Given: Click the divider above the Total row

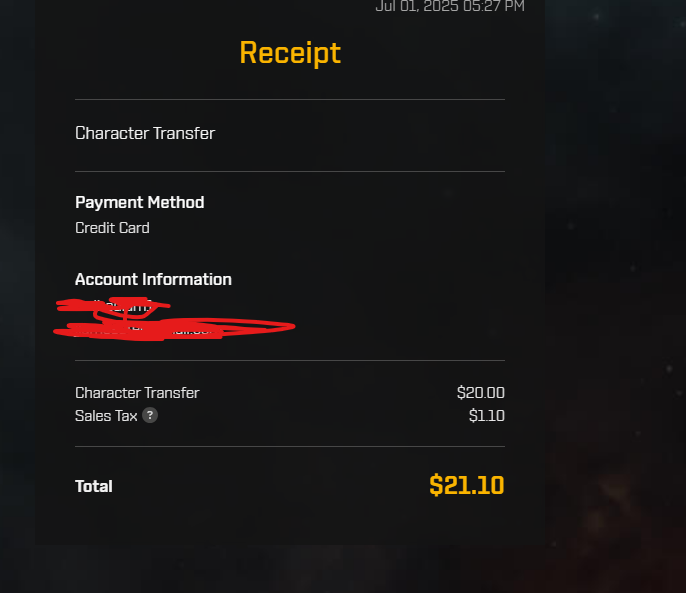Looking at the screenshot, I should click(x=290, y=446).
